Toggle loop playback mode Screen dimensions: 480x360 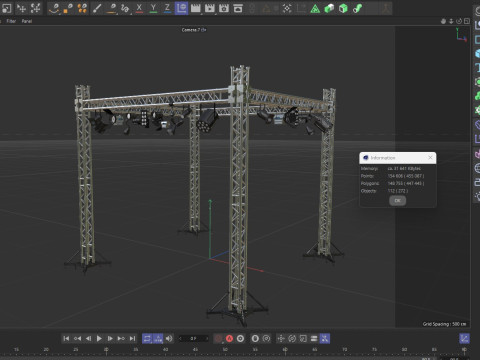pos(147,339)
